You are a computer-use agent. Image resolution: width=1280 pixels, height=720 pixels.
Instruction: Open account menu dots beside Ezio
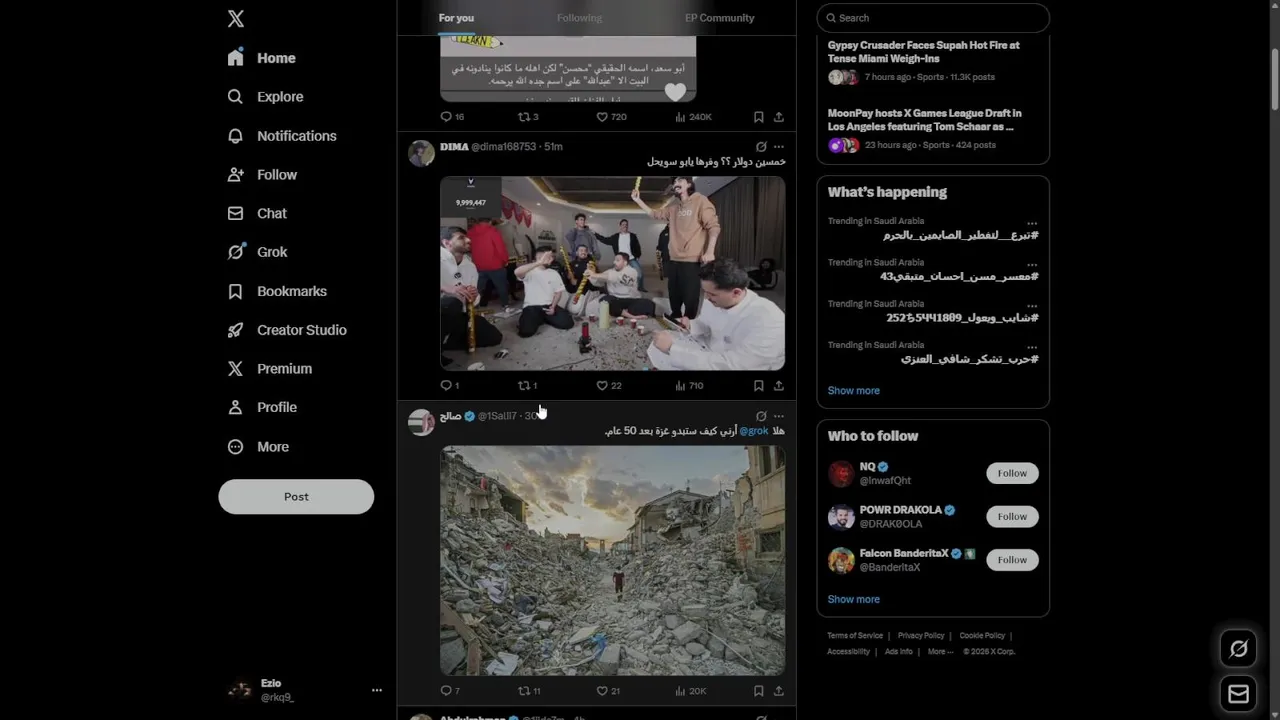pos(377,690)
